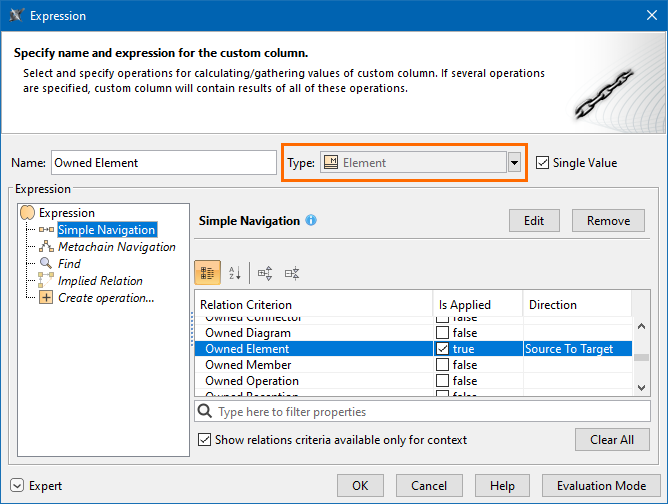Select the Find operation in tree
668x504 pixels.
(69, 264)
